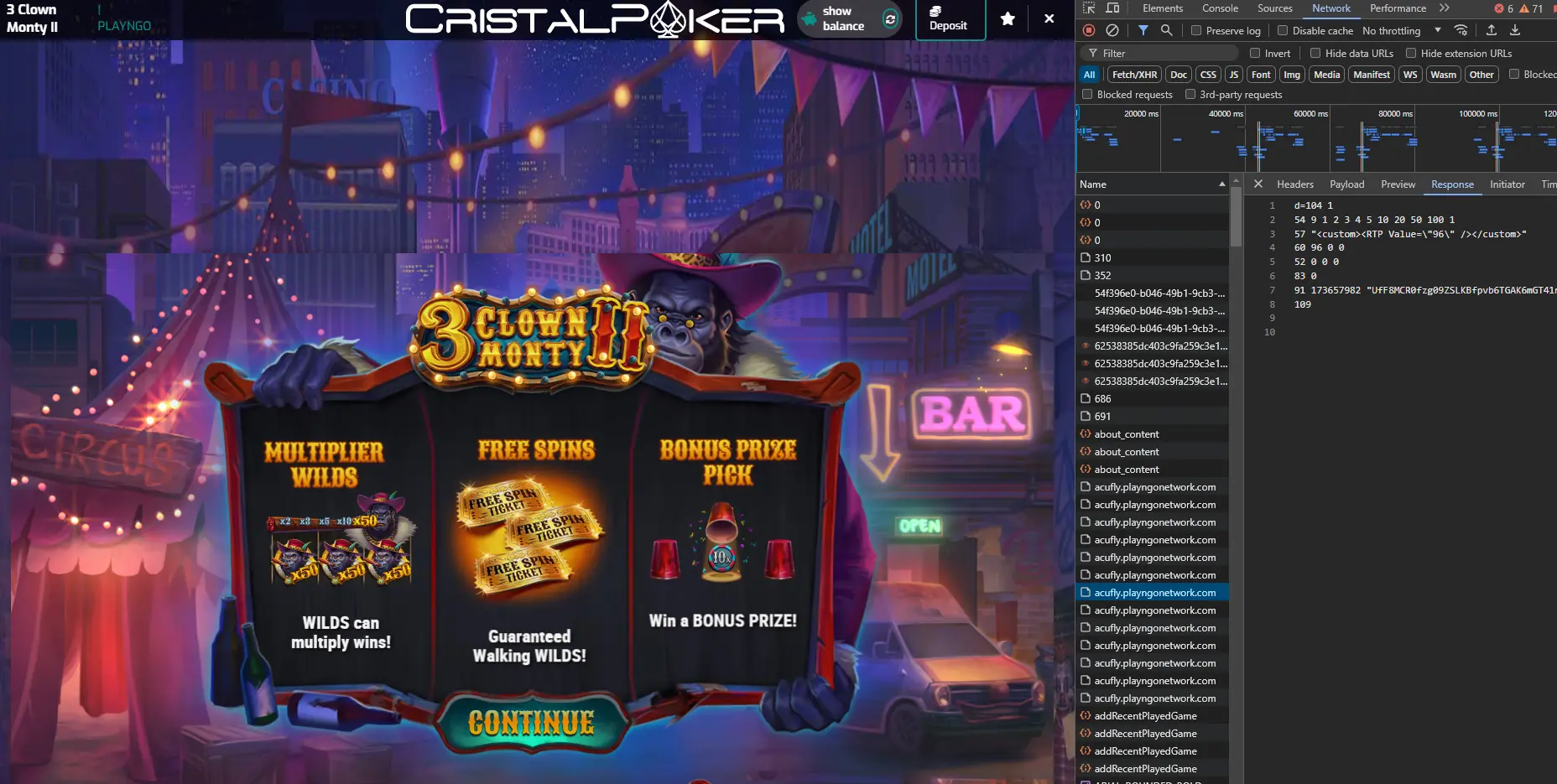Viewport: 1557px width, 784px height.
Task: Filter requests by Other type
Action: [1481, 74]
